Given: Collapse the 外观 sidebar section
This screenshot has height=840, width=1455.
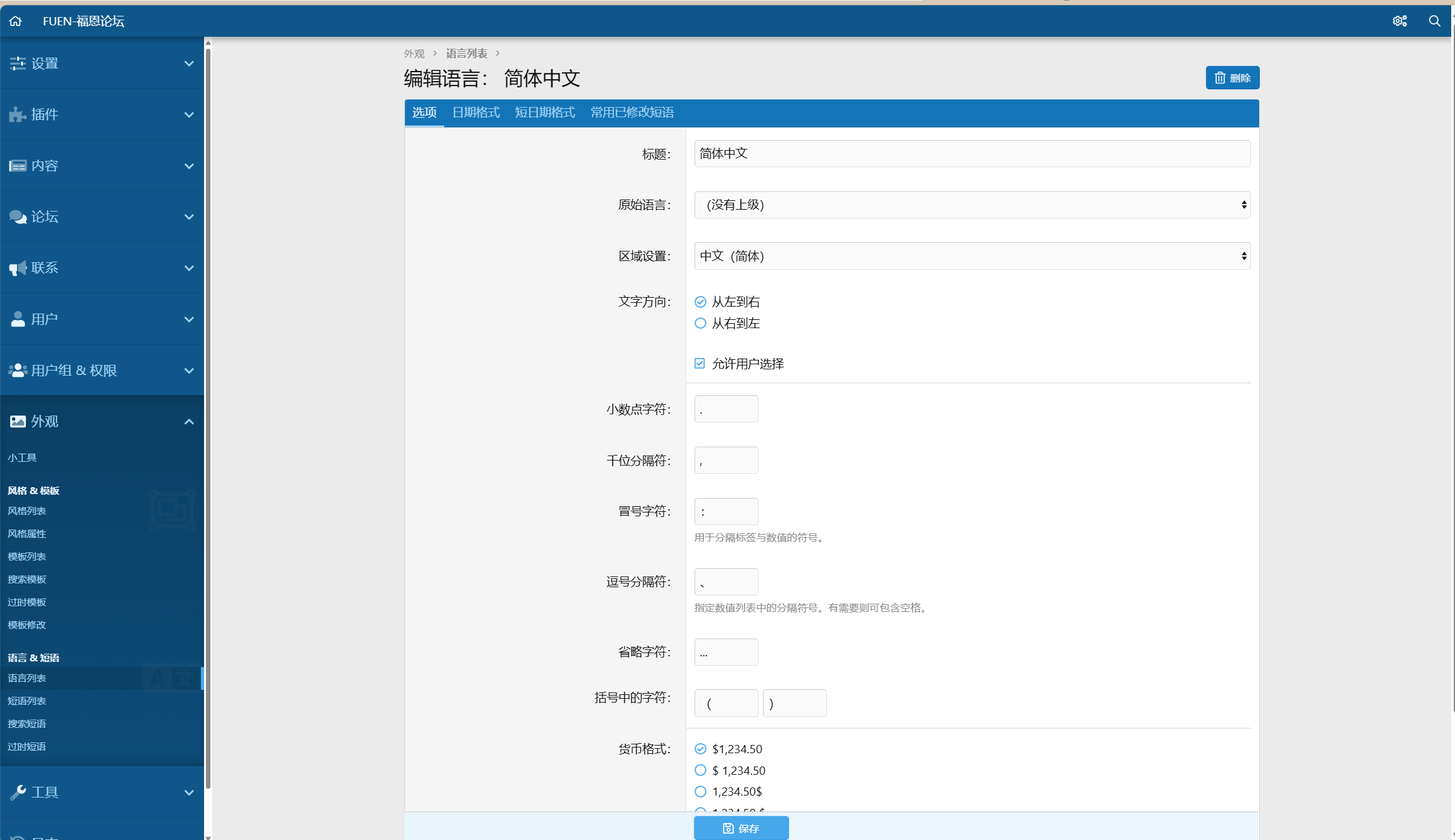Looking at the screenshot, I should click(188, 422).
